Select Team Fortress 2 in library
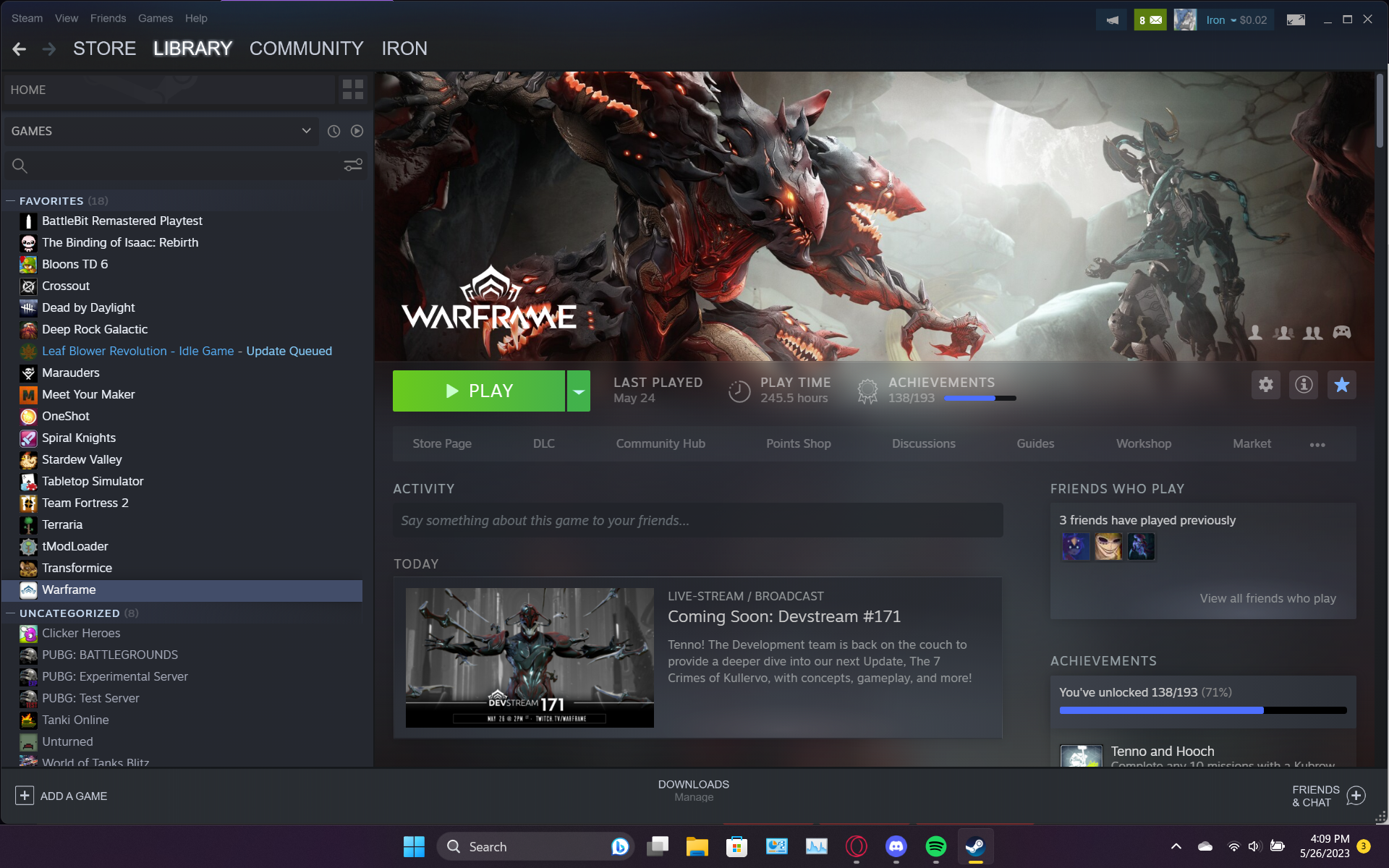1389x868 pixels. [182, 503]
